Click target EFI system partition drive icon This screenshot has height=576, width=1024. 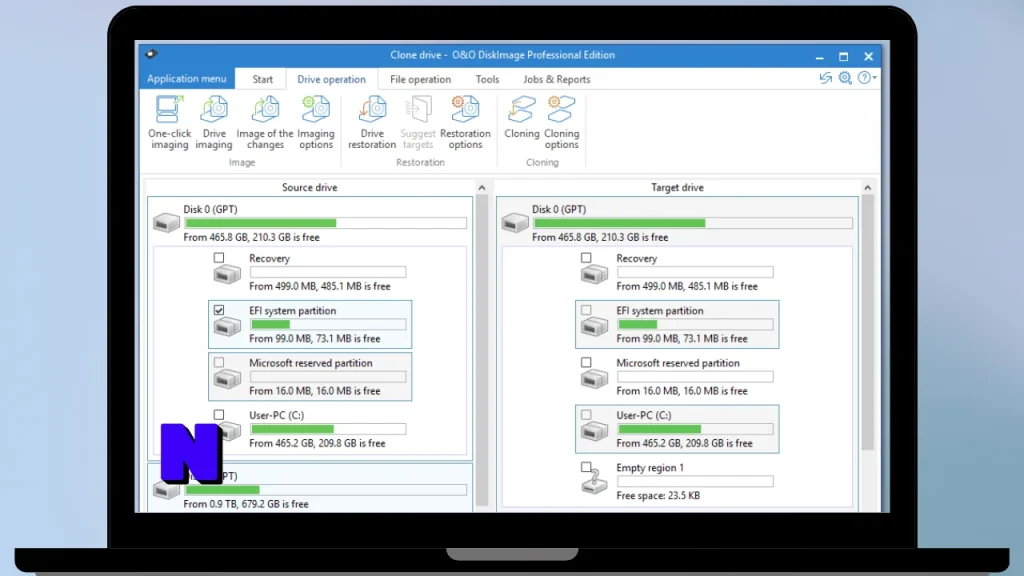pyautogui.click(x=594, y=326)
